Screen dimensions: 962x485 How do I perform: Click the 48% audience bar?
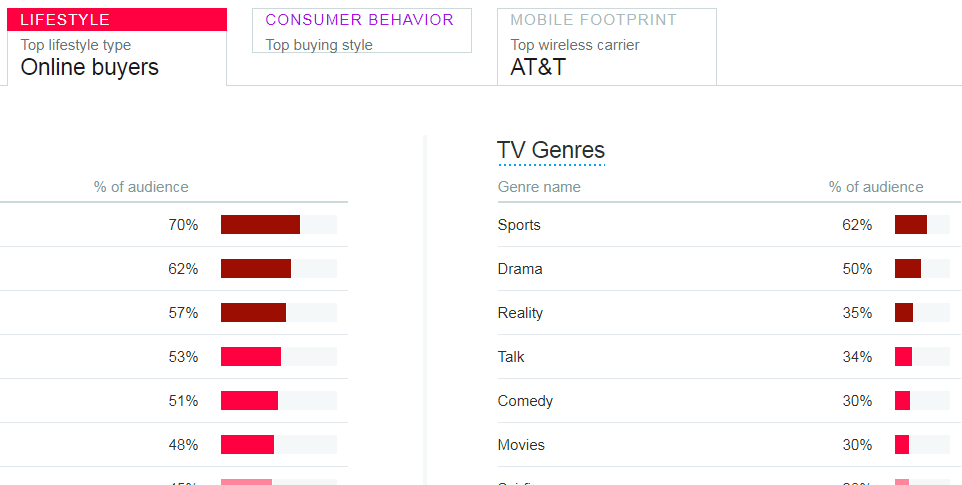[x=279, y=445]
